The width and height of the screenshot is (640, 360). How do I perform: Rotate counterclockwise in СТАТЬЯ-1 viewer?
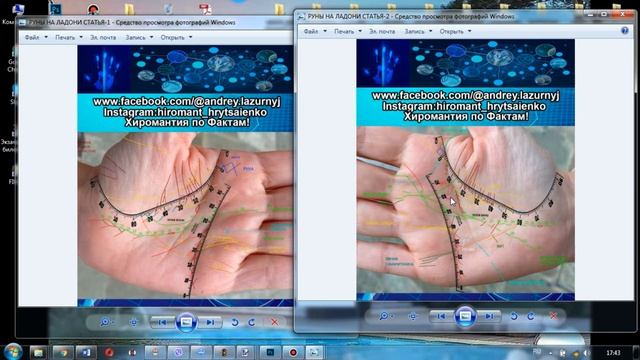coord(235,322)
